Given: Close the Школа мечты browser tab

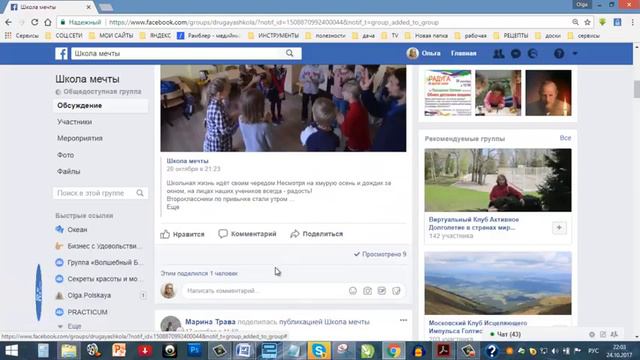Looking at the screenshot, I should pyautogui.click(x=89, y=7).
